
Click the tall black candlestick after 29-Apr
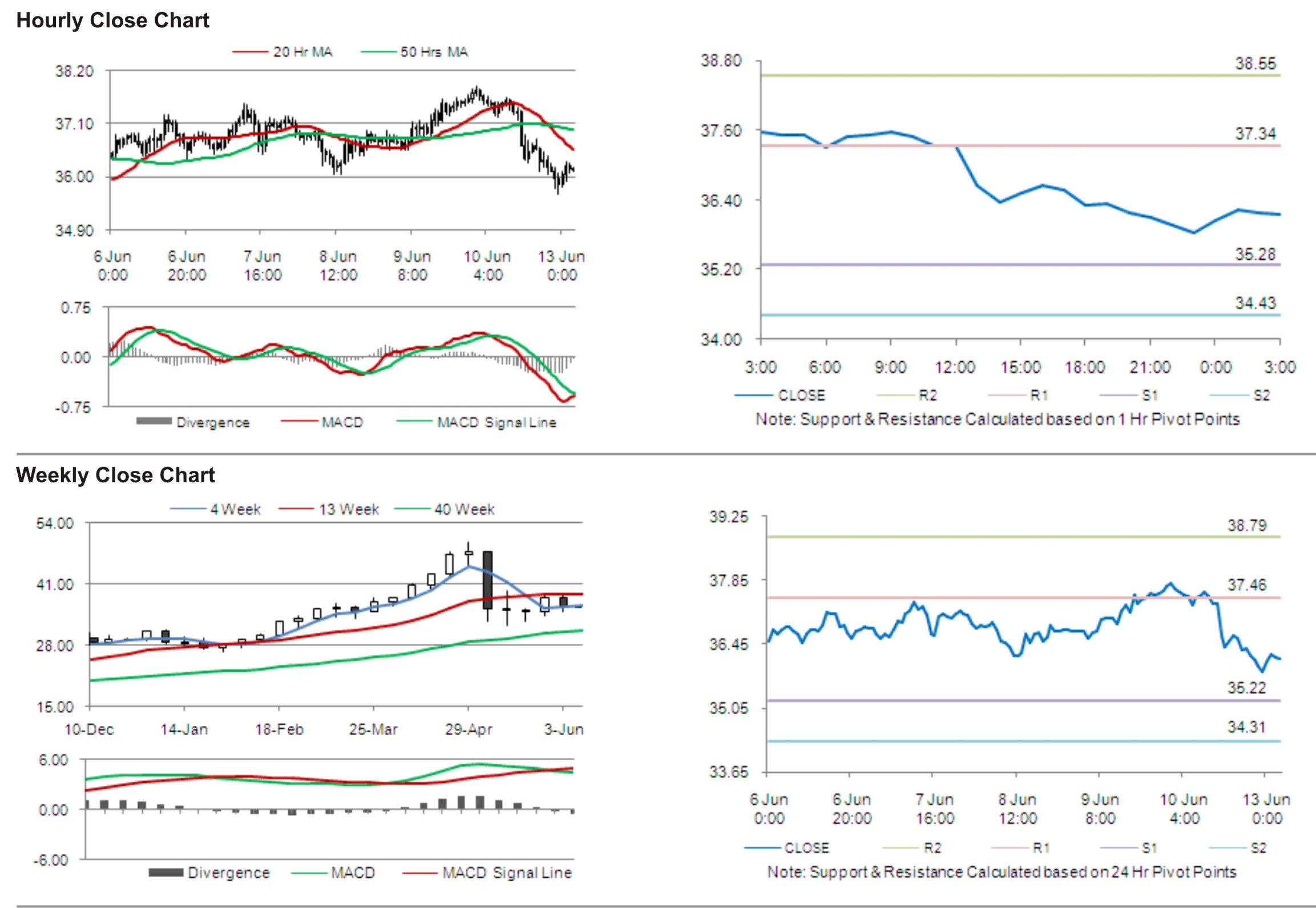point(487,580)
